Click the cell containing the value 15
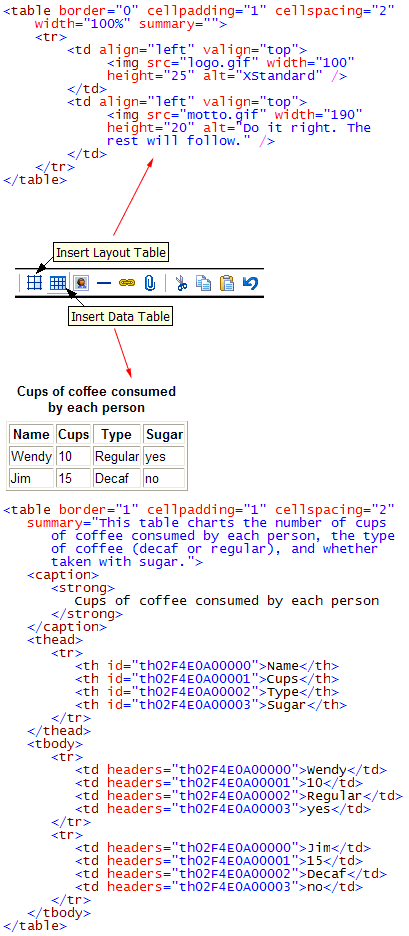The width and height of the screenshot is (409, 936). click(73, 479)
